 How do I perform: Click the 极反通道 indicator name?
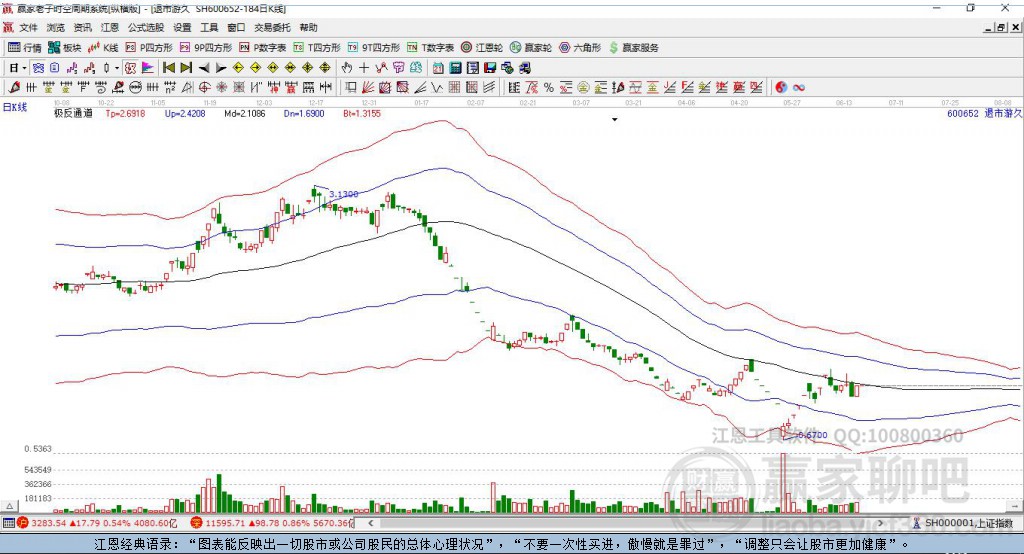click(x=73, y=114)
